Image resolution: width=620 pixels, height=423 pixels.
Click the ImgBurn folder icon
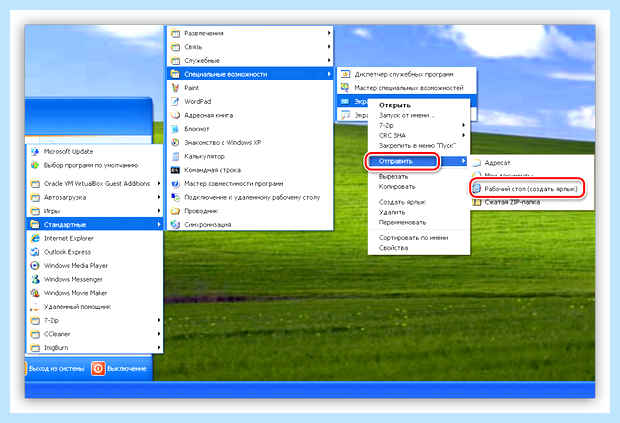pyautogui.click(x=35, y=347)
